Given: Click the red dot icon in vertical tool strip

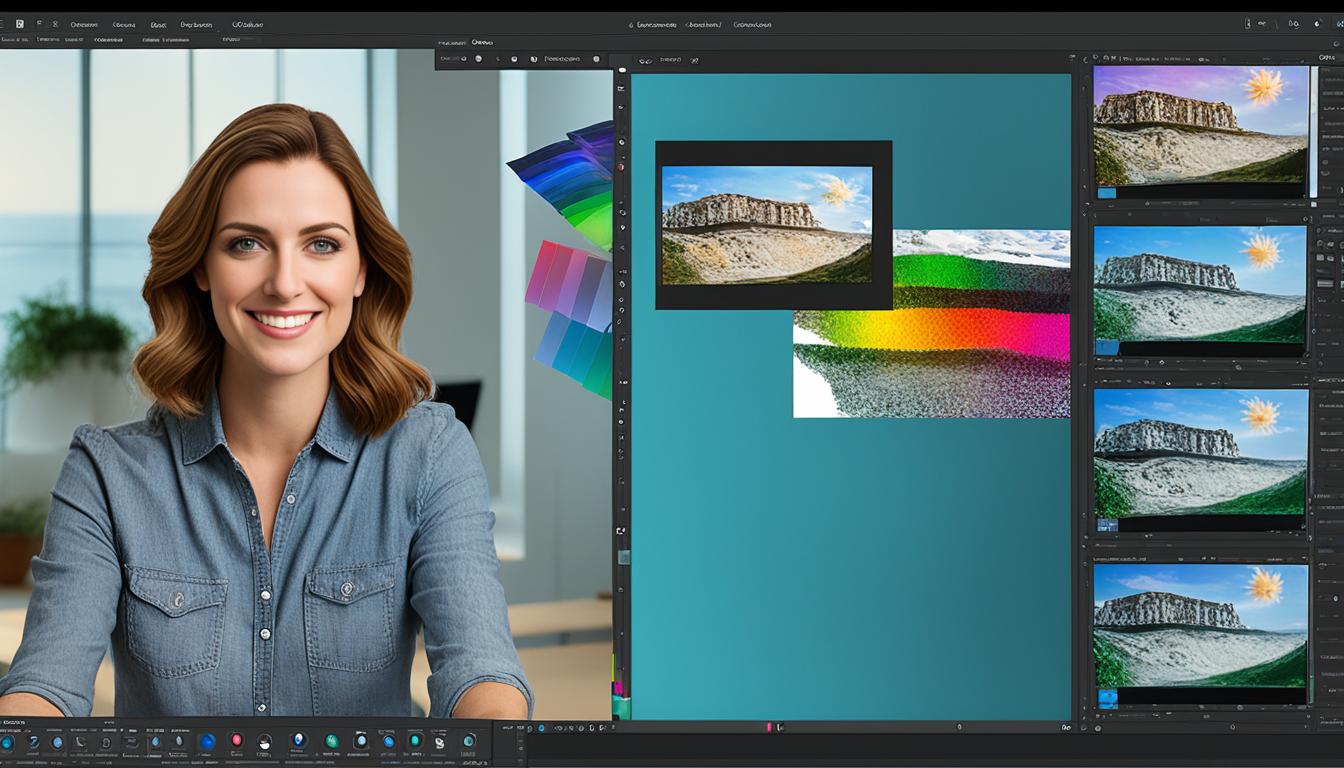Looking at the screenshot, I should click(x=621, y=167).
